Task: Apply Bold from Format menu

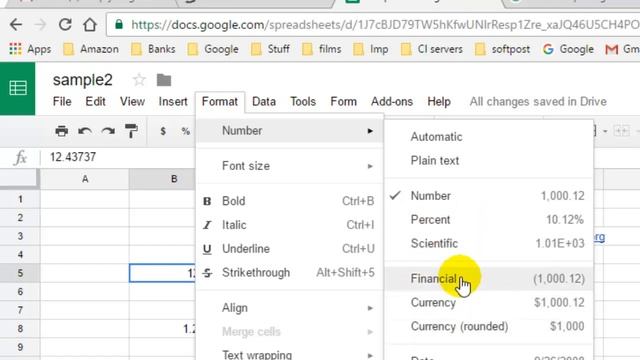Action: 289,201
